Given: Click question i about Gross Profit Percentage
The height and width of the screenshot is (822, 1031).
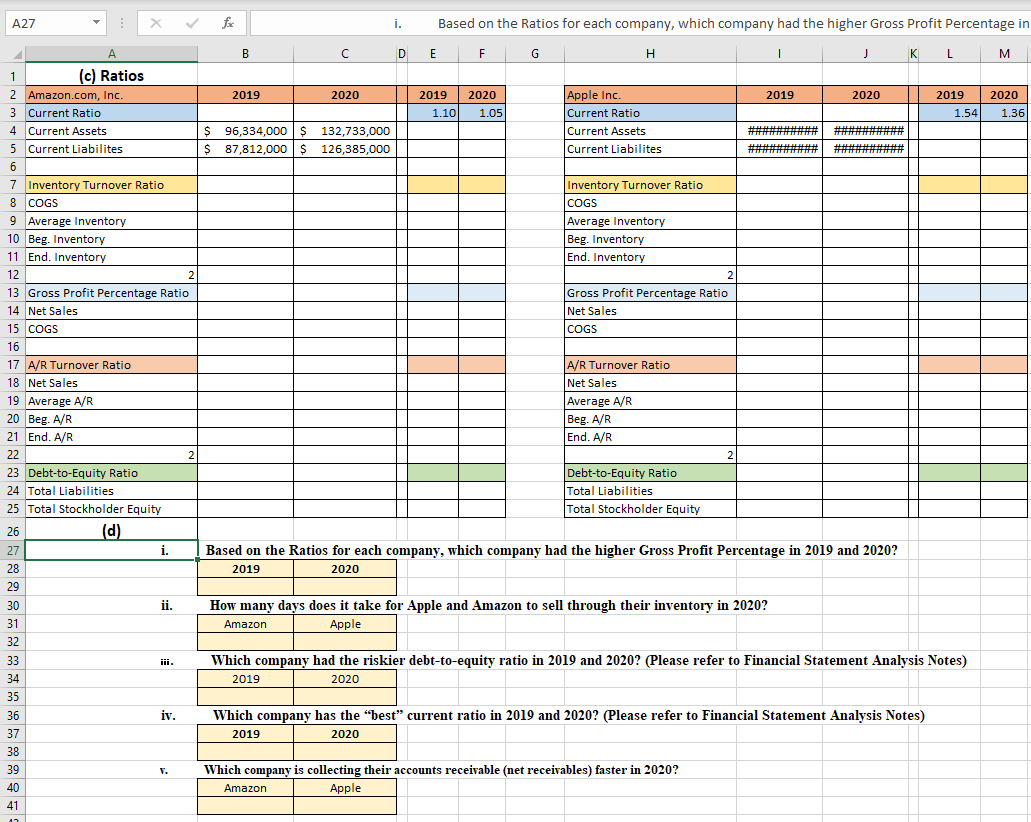Looking at the screenshot, I should (x=552, y=550).
